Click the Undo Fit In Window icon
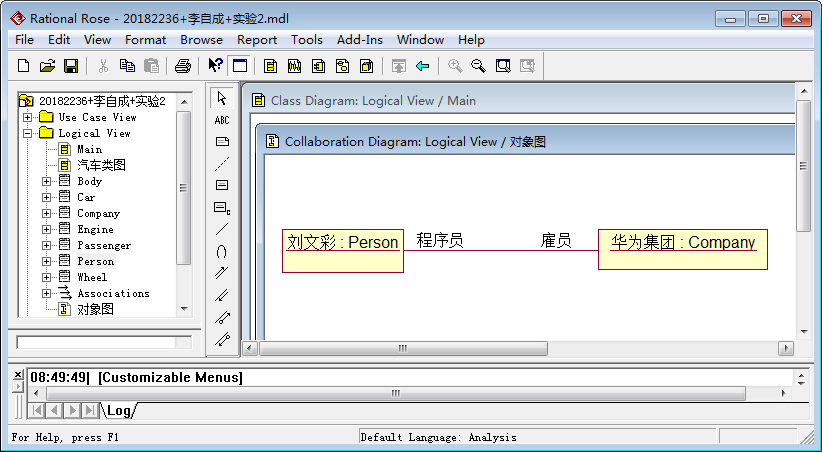Screen dimensions: 822x452 click(x=527, y=66)
